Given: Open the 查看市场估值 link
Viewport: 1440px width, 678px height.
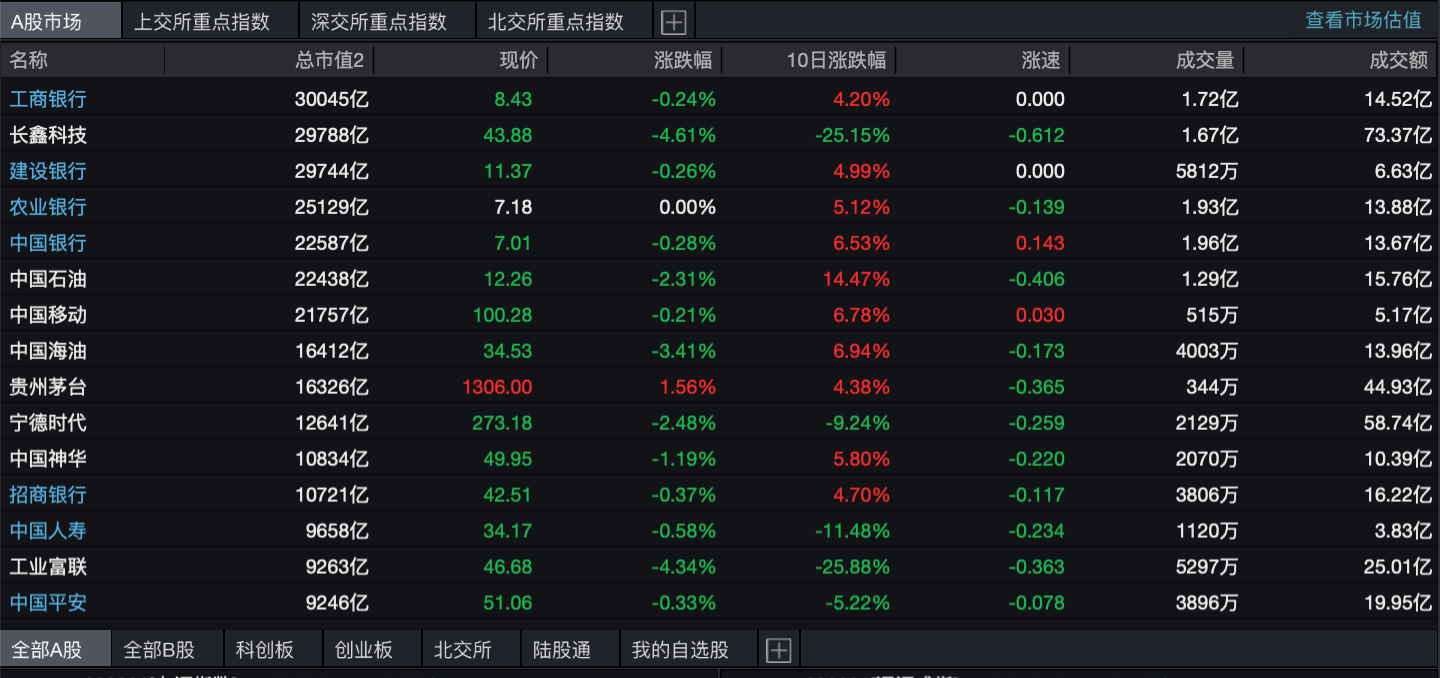Looking at the screenshot, I should coord(1363,20).
